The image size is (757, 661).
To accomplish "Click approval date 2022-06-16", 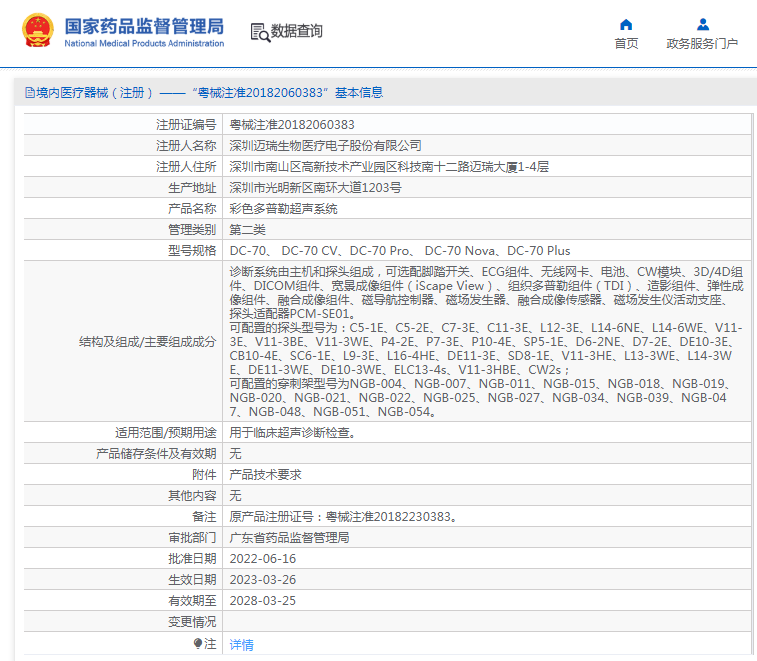I will click(x=263, y=559).
